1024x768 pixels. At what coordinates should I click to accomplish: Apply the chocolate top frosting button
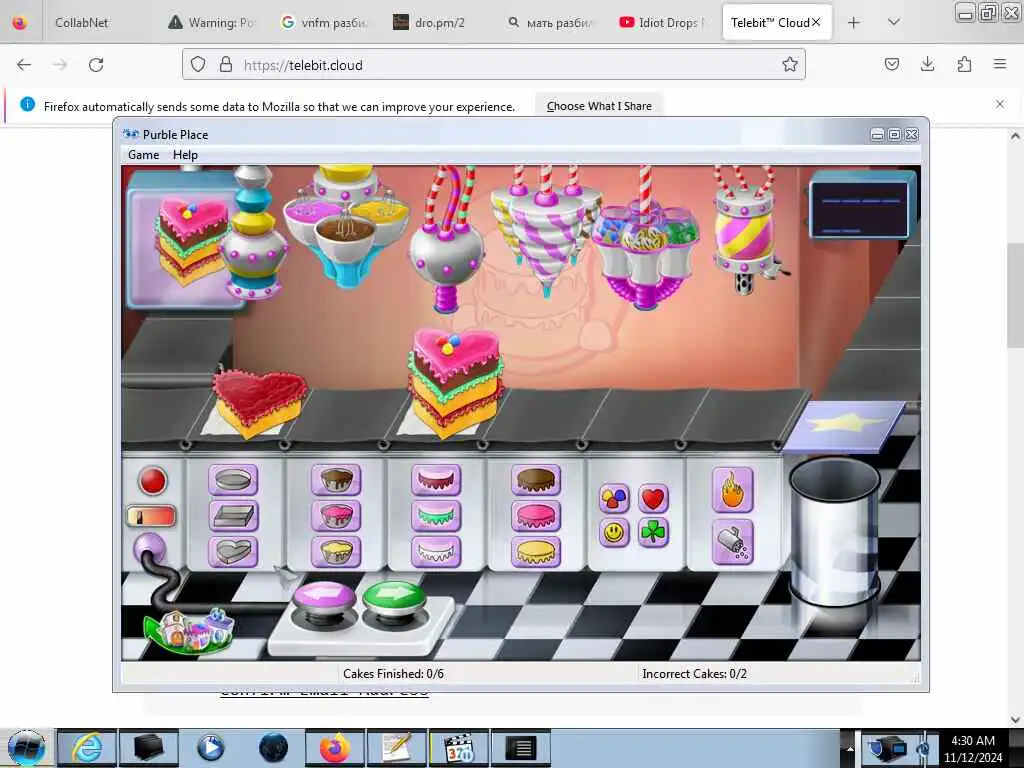[x=536, y=480]
